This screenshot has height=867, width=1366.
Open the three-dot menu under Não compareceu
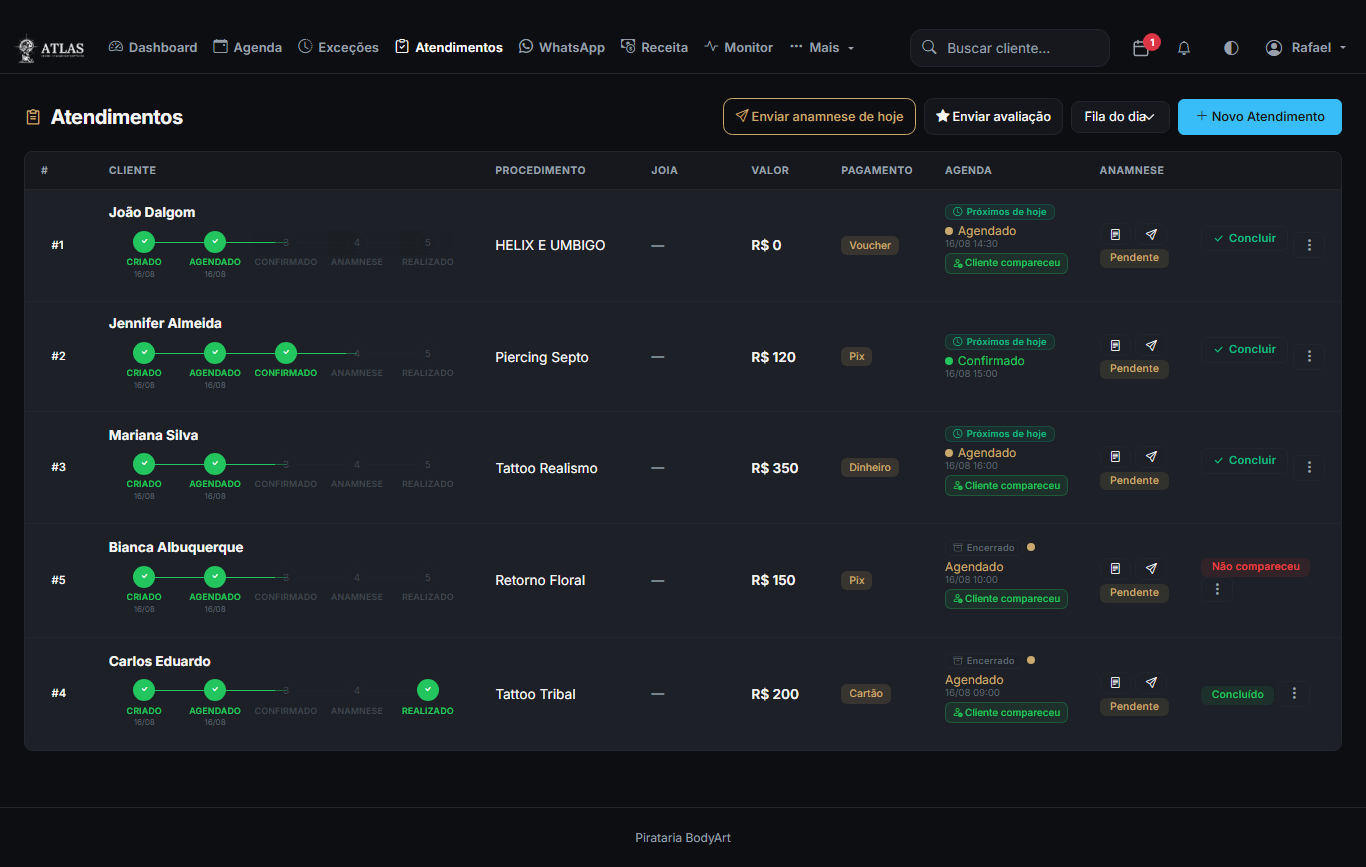pyautogui.click(x=1217, y=590)
